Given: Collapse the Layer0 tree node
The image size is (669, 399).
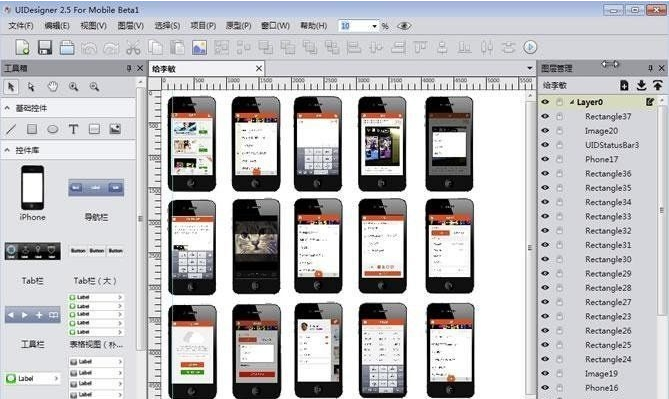Looking at the screenshot, I should [572, 102].
